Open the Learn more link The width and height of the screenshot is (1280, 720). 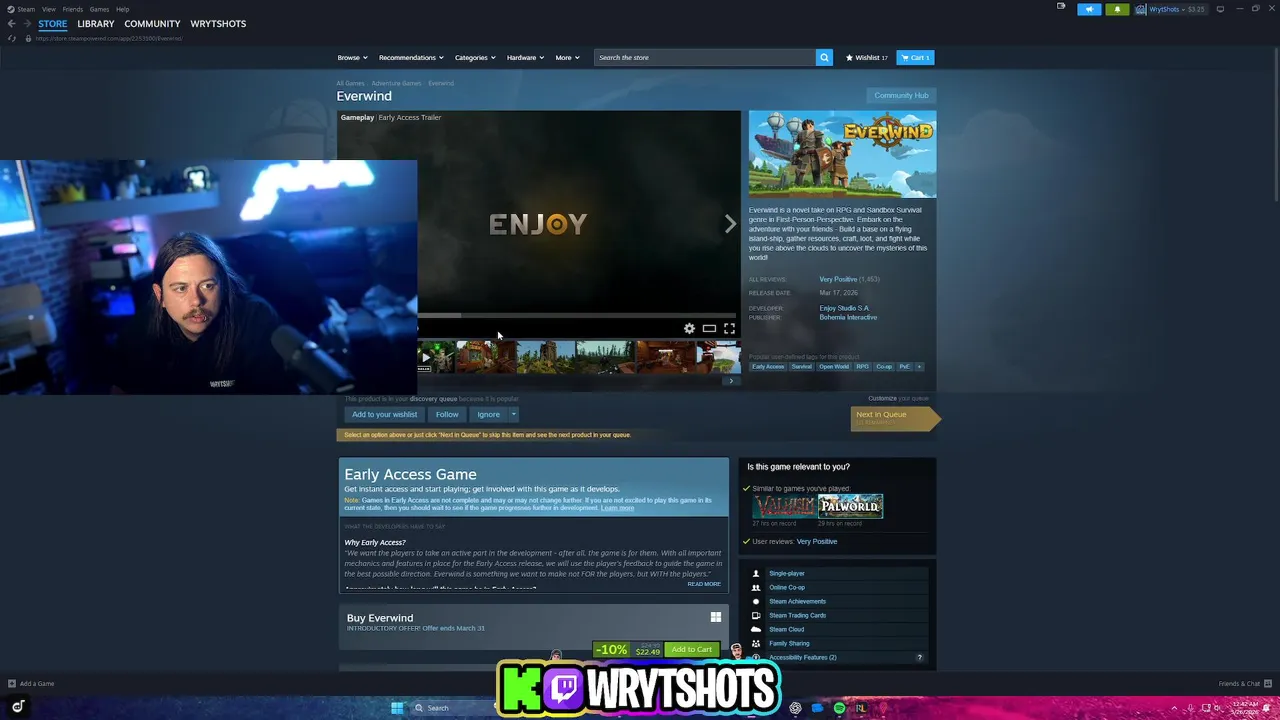point(617,508)
